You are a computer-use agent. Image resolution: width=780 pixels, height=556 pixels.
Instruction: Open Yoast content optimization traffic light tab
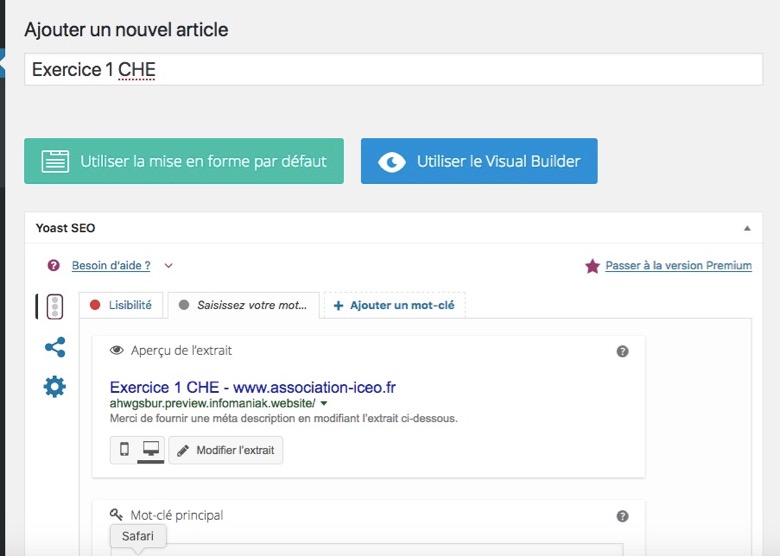coord(55,306)
